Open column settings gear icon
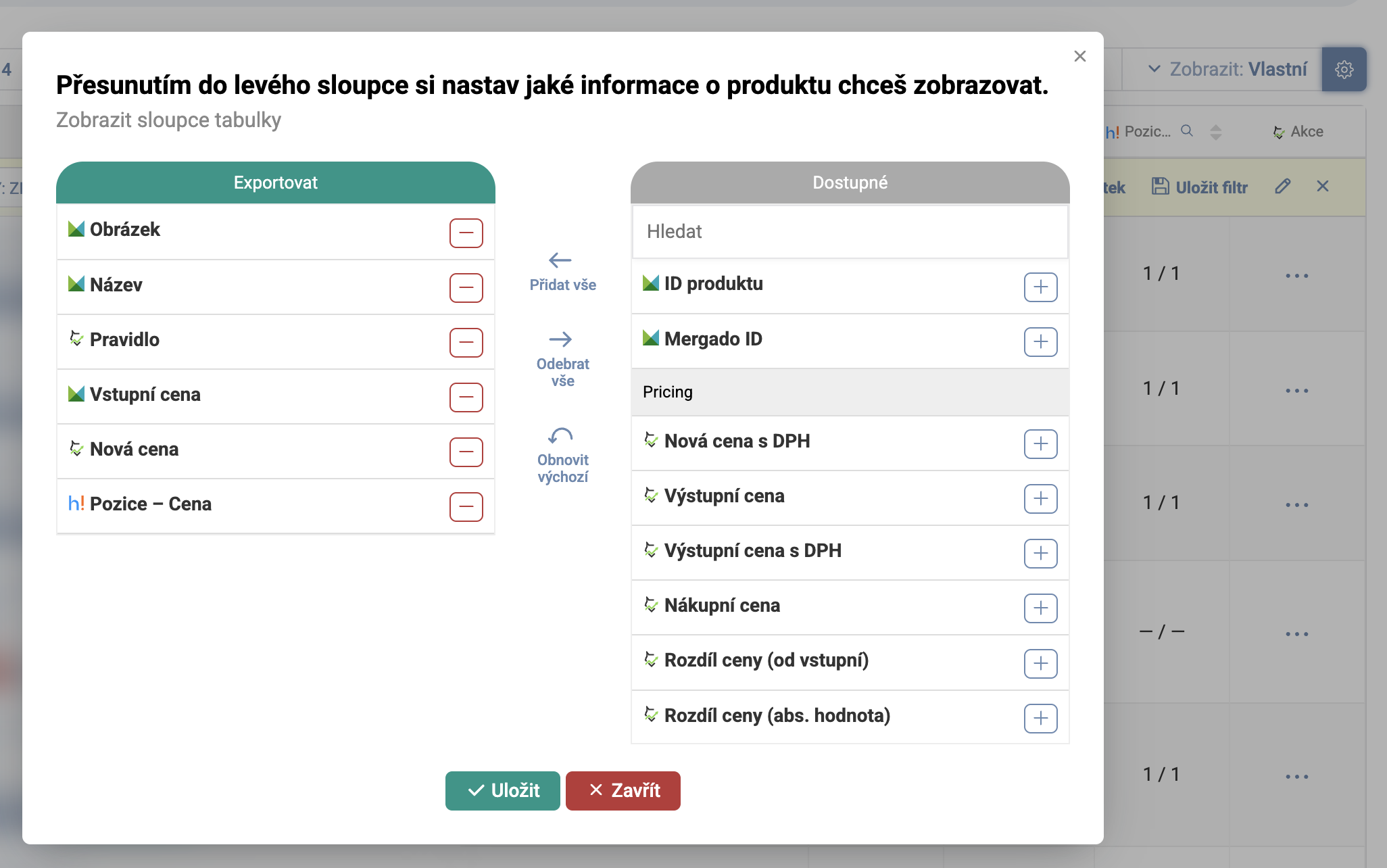 pyautogui.click(x=1344, y=69)
